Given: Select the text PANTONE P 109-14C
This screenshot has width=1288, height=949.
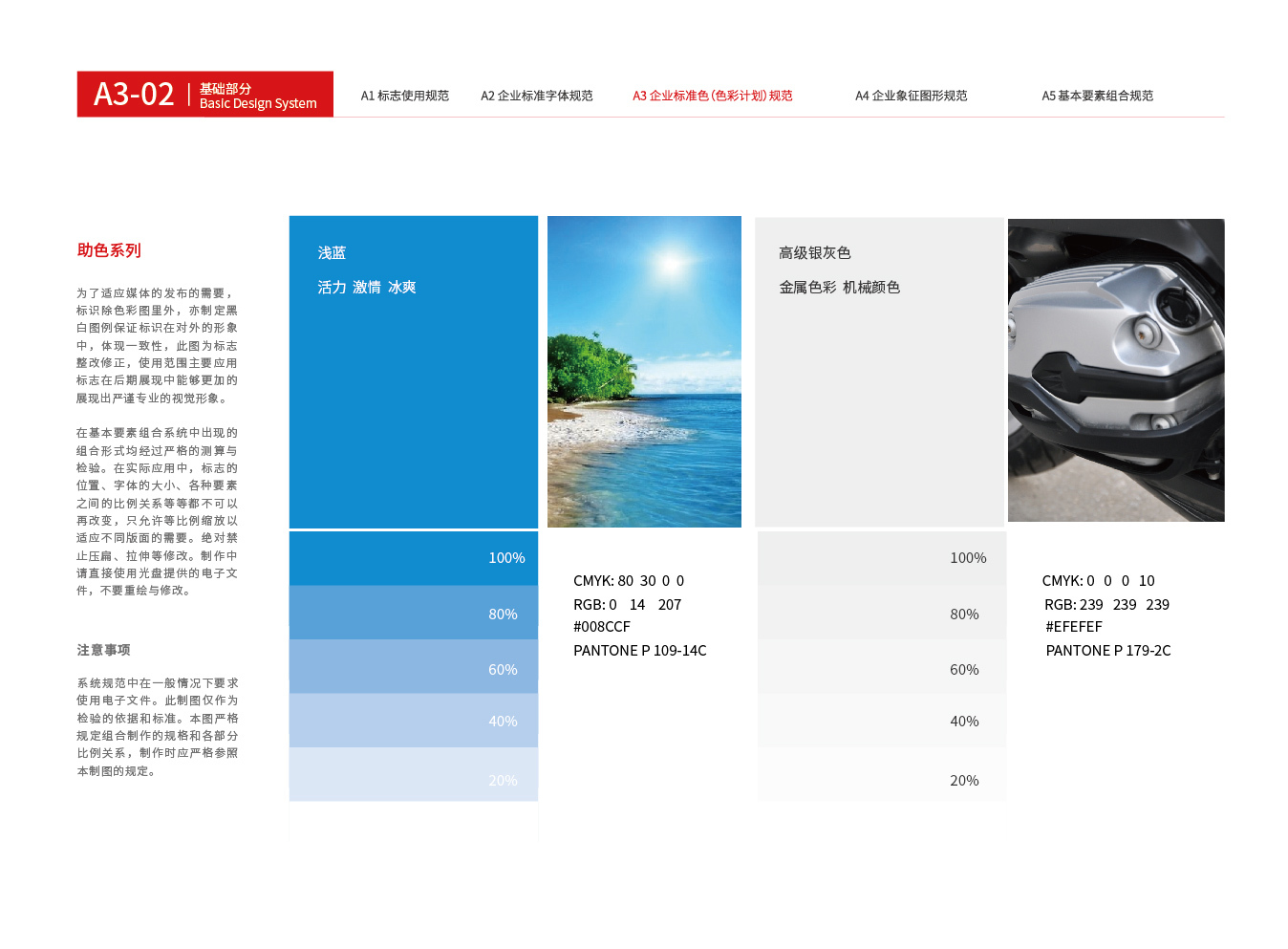Looking at the screenshot, I should [x=640, y=651].
